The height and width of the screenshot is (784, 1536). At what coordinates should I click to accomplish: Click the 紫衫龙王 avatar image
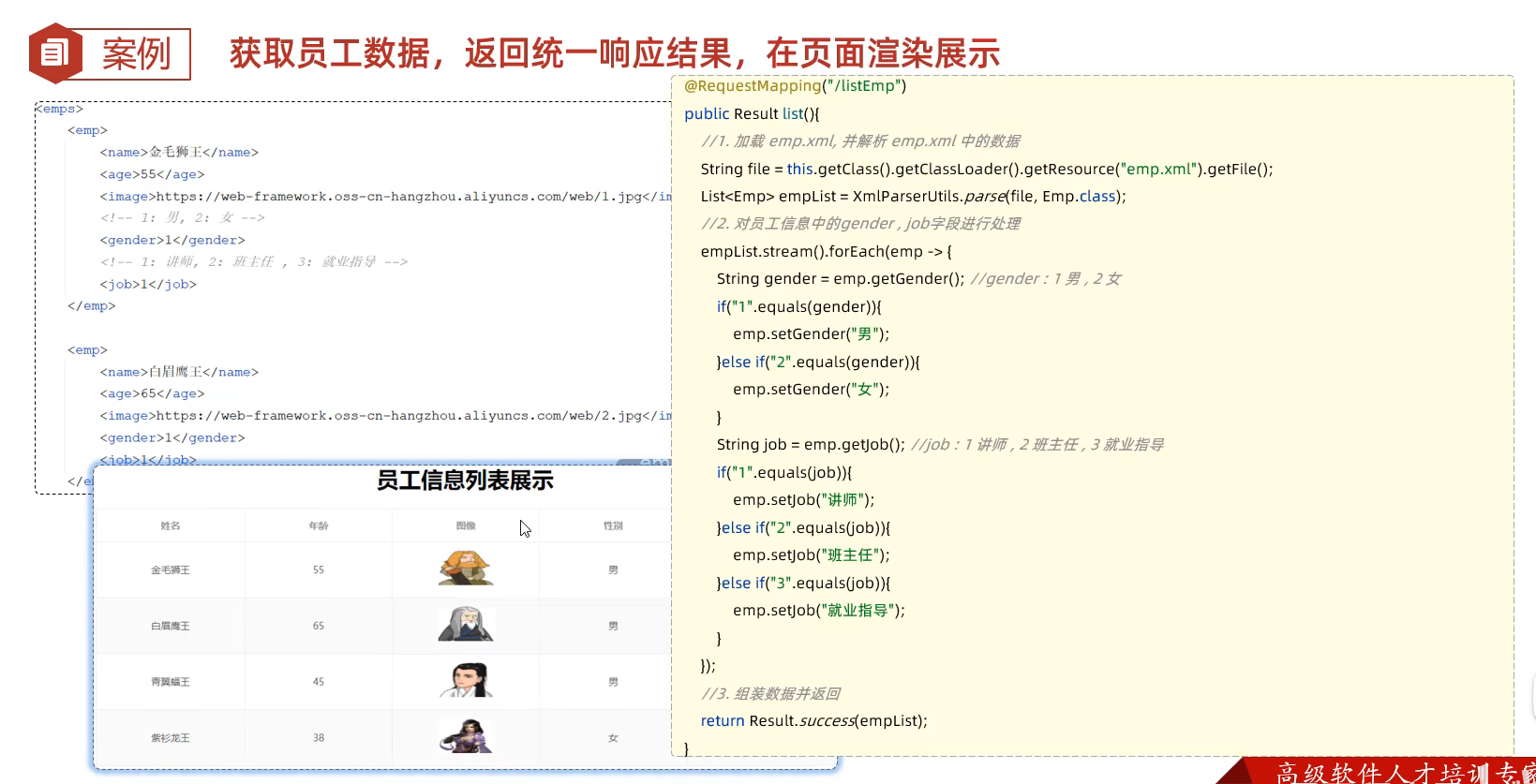tap(466, 737)
